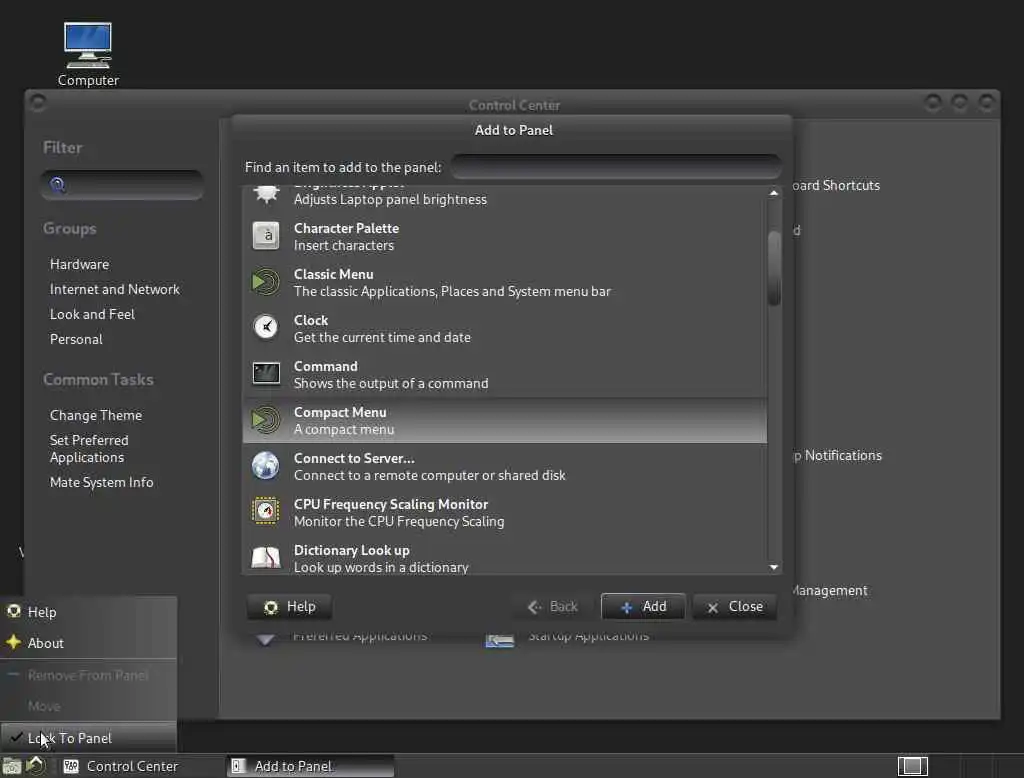
Task: Open Internet and Network group
Action: [x=114, y=289]
